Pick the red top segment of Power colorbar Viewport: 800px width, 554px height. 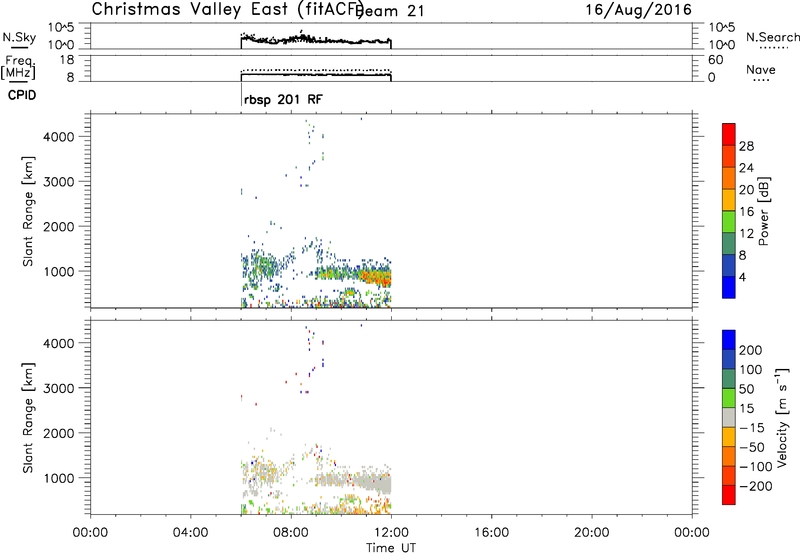click(x=729, y=134)
